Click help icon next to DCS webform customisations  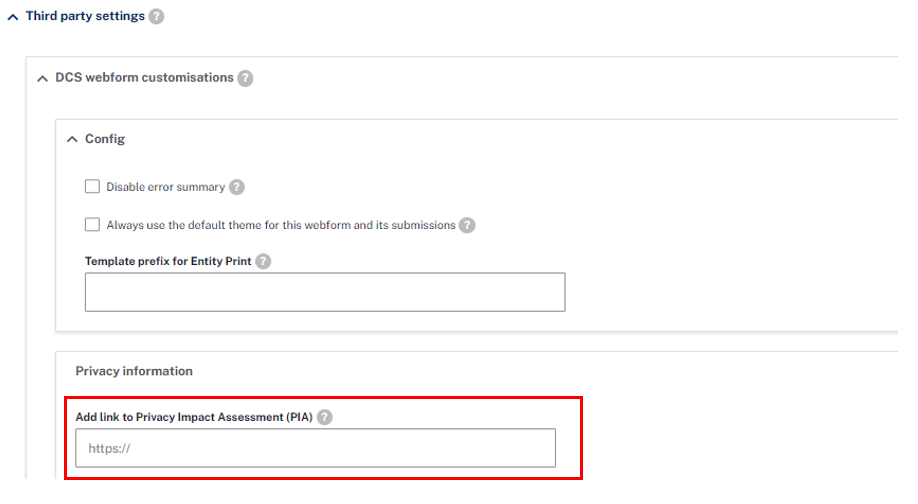(x=245, y=78)
